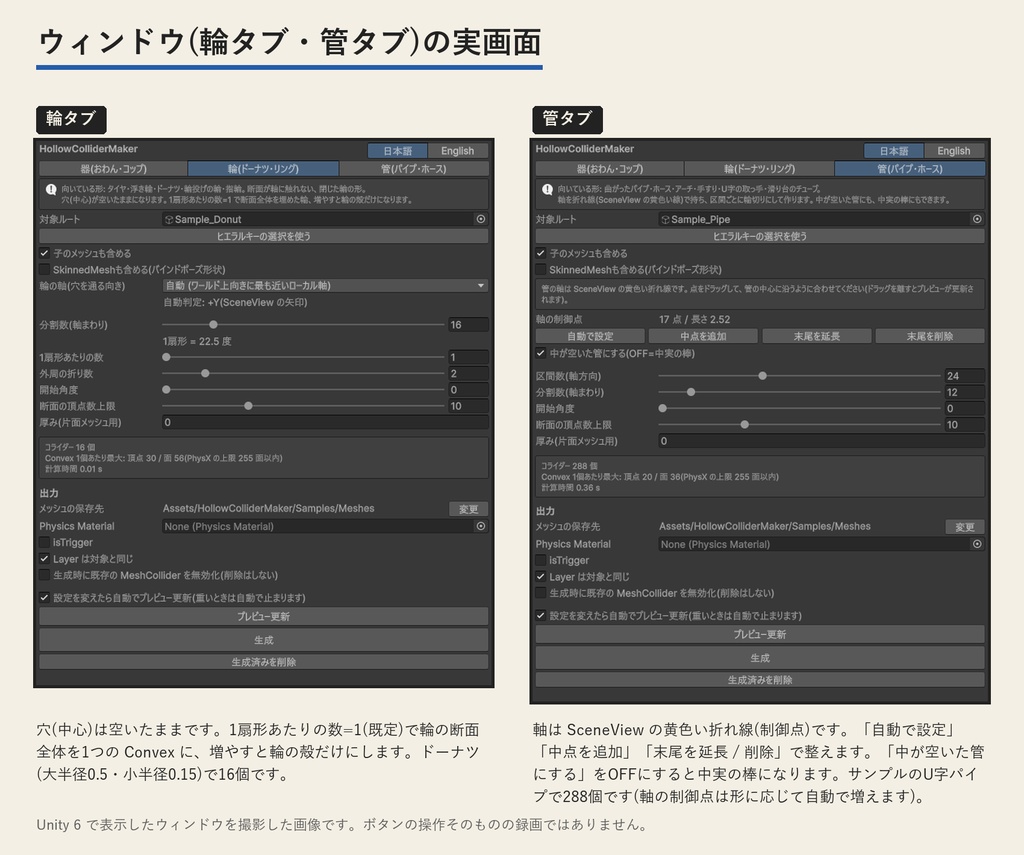1024x855 pixels.
Task: Open Physics Material picker in 輪タブ window
Action: pyautogui.click(x=481, y=526)
